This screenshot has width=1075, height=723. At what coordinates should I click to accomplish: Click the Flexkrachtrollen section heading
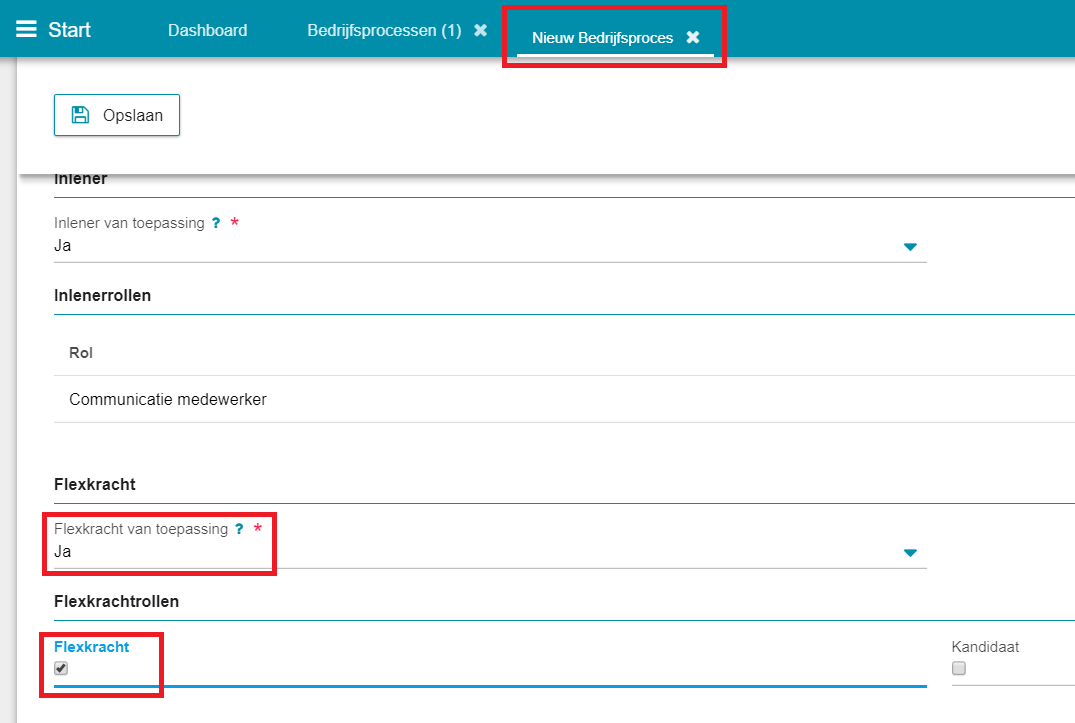tap(117, 601)
